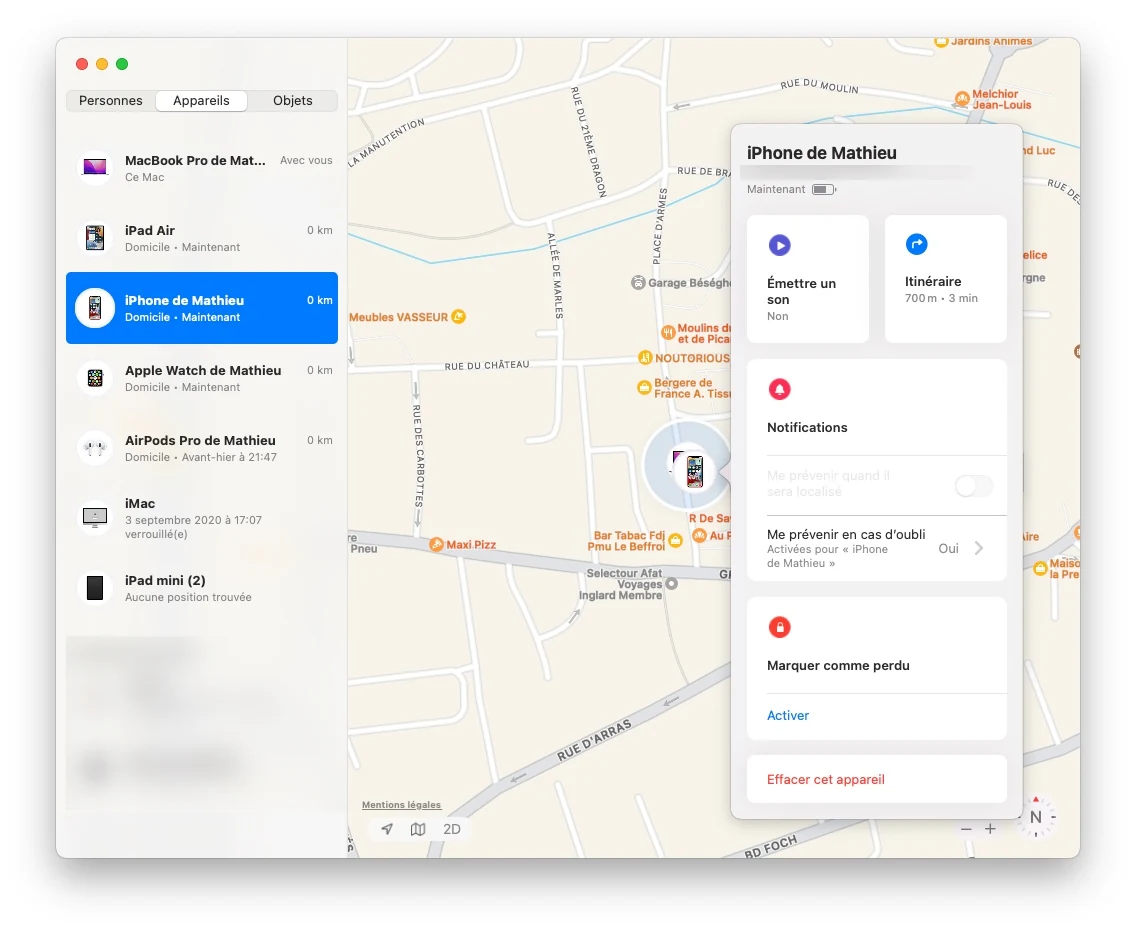The image size is (1136, 932).
Task: Click Moulins de Picardie restaurant marker
Action: coord(668,333)
